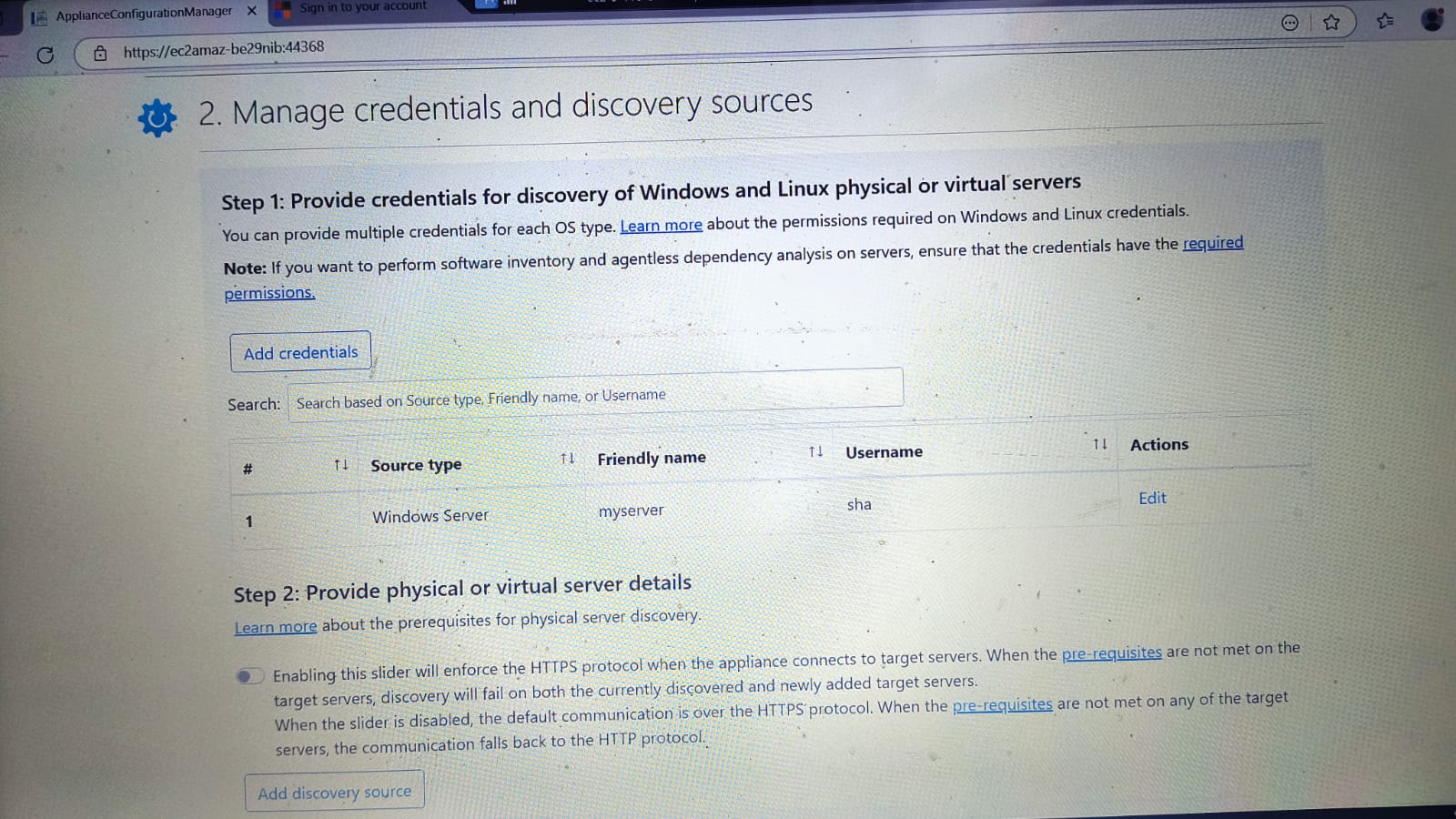Select the Windows Server cell
Viewport: 1456px width, 819px height.
click(430, 516)
